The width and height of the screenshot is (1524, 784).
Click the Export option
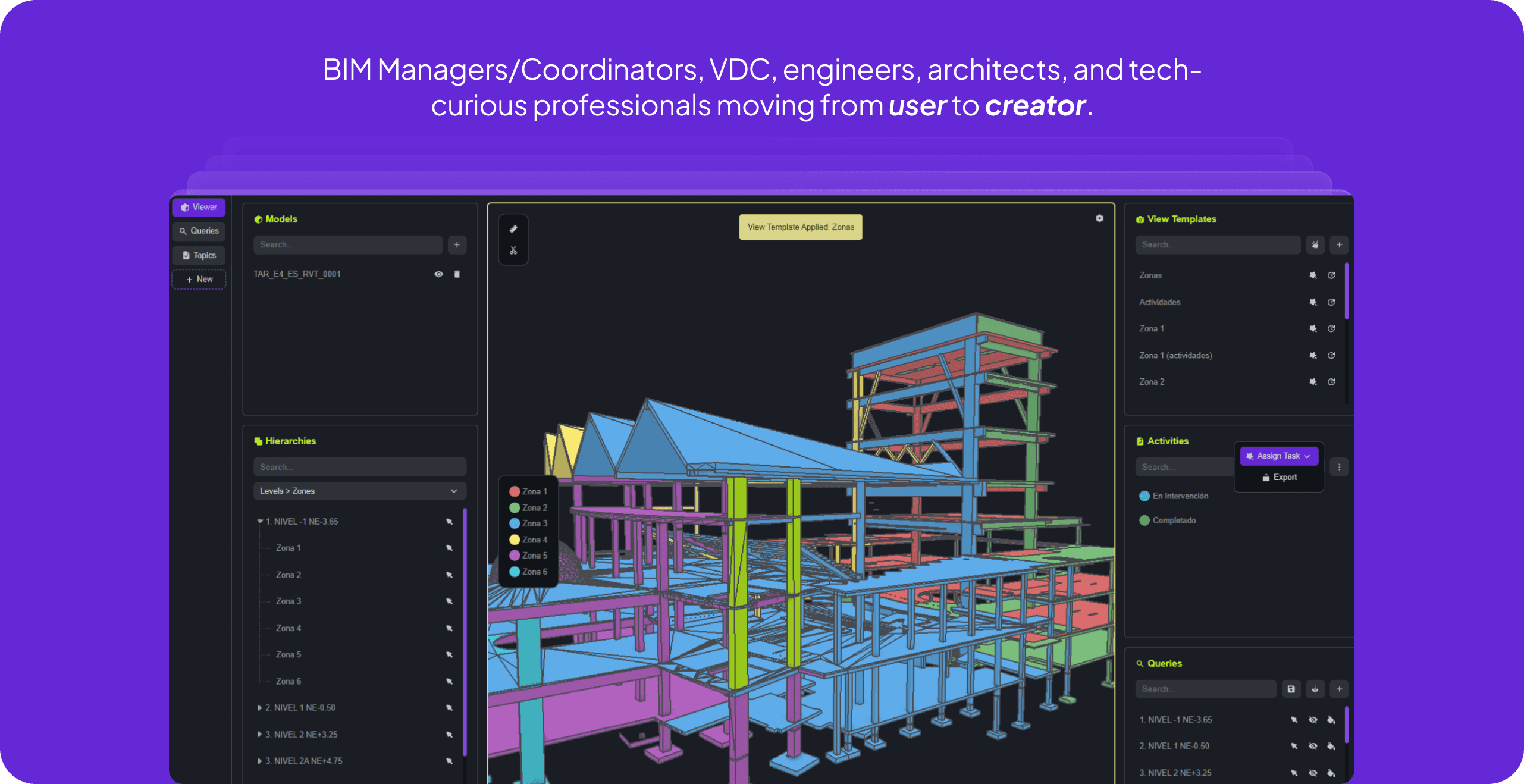tap(1279, 477)
